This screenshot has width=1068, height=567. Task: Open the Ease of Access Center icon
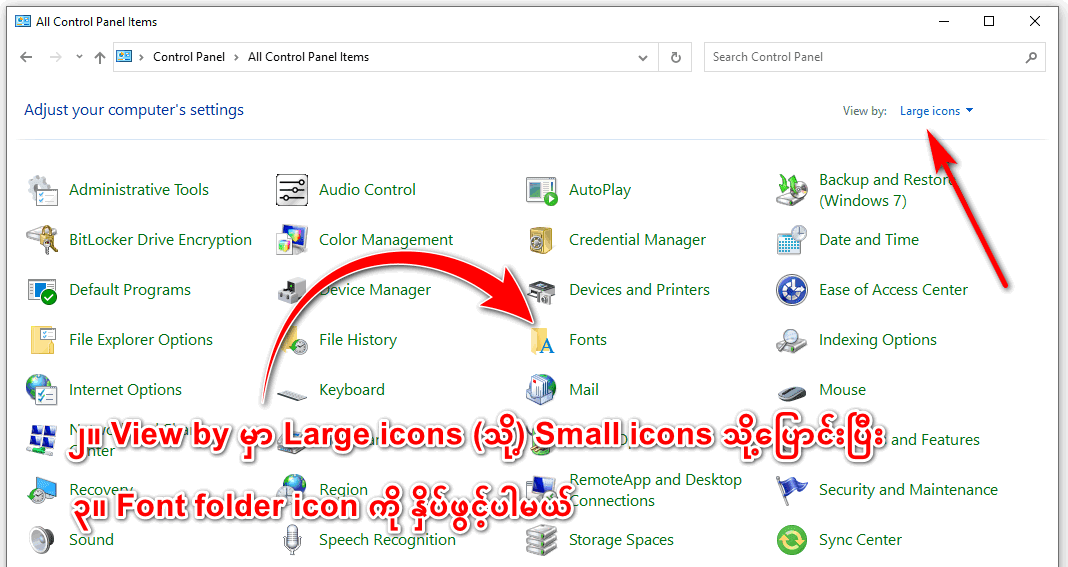coord(792,290)
